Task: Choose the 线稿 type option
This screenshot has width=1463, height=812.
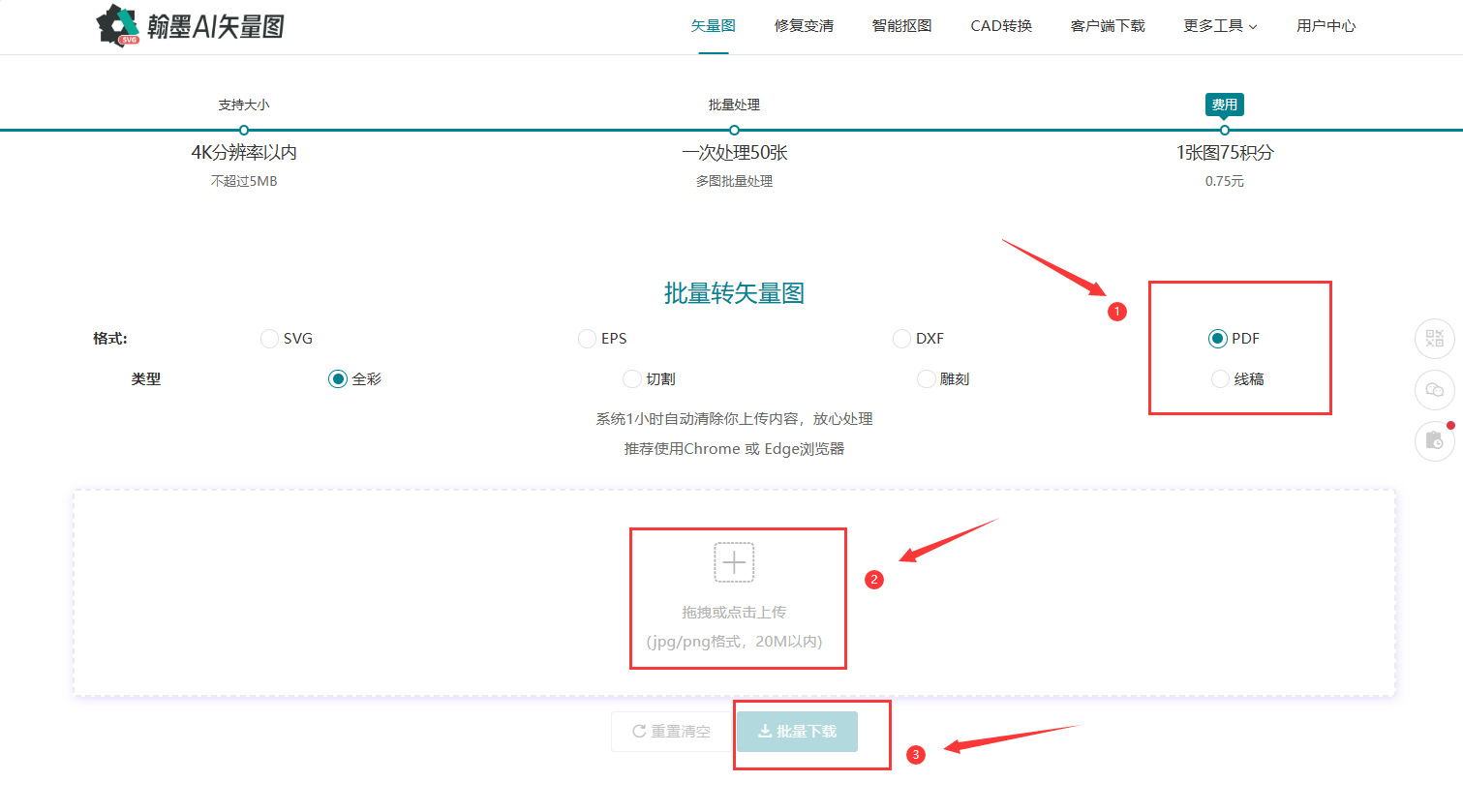Action: 1220,379
